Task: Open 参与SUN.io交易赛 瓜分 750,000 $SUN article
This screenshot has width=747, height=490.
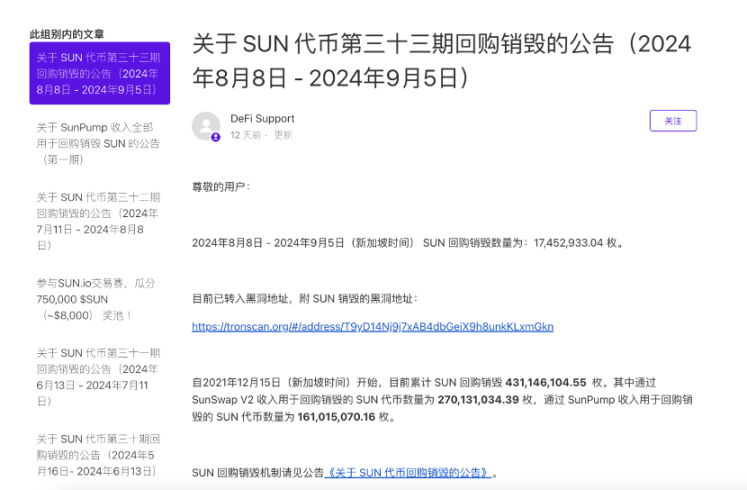Action: 96,299
